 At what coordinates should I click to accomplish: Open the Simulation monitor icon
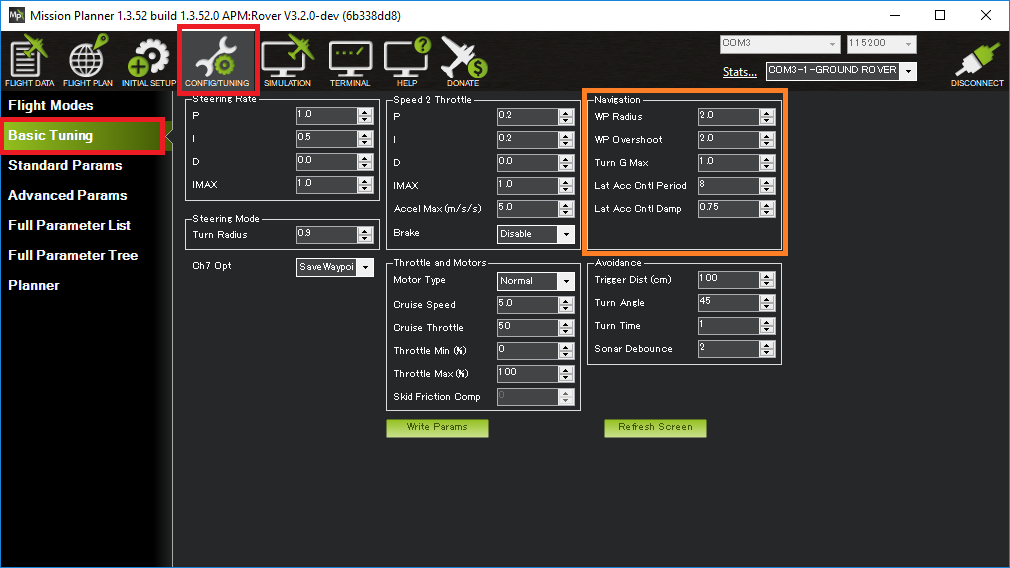pyautogui.click(x=287, y=60)
